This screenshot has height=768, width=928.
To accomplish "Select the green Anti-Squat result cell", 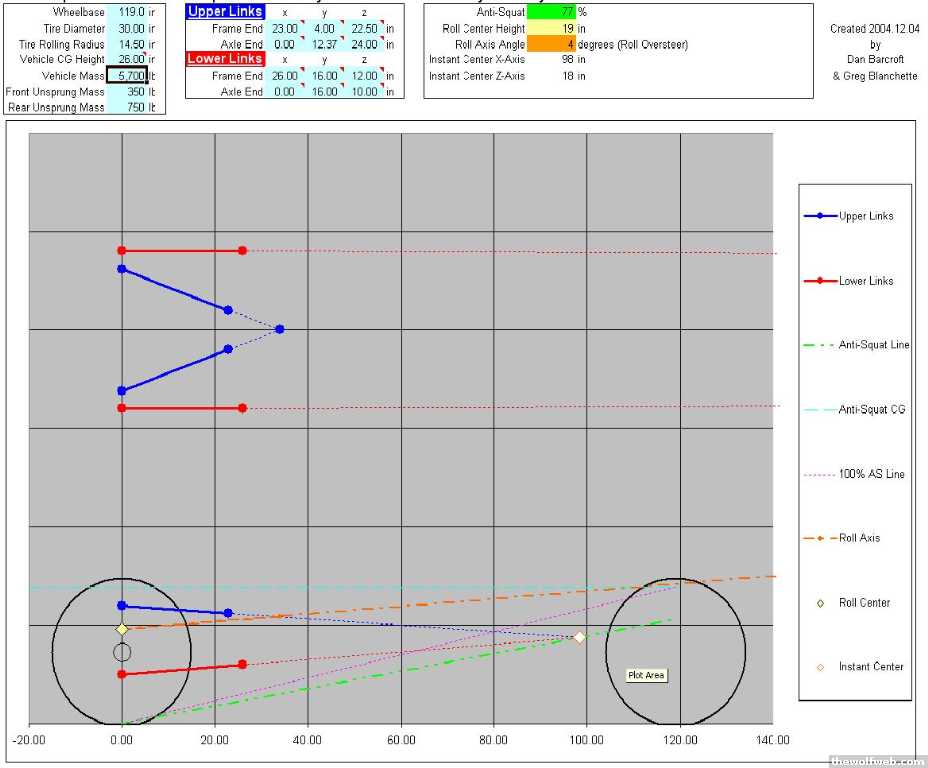I will coord(551,12).
